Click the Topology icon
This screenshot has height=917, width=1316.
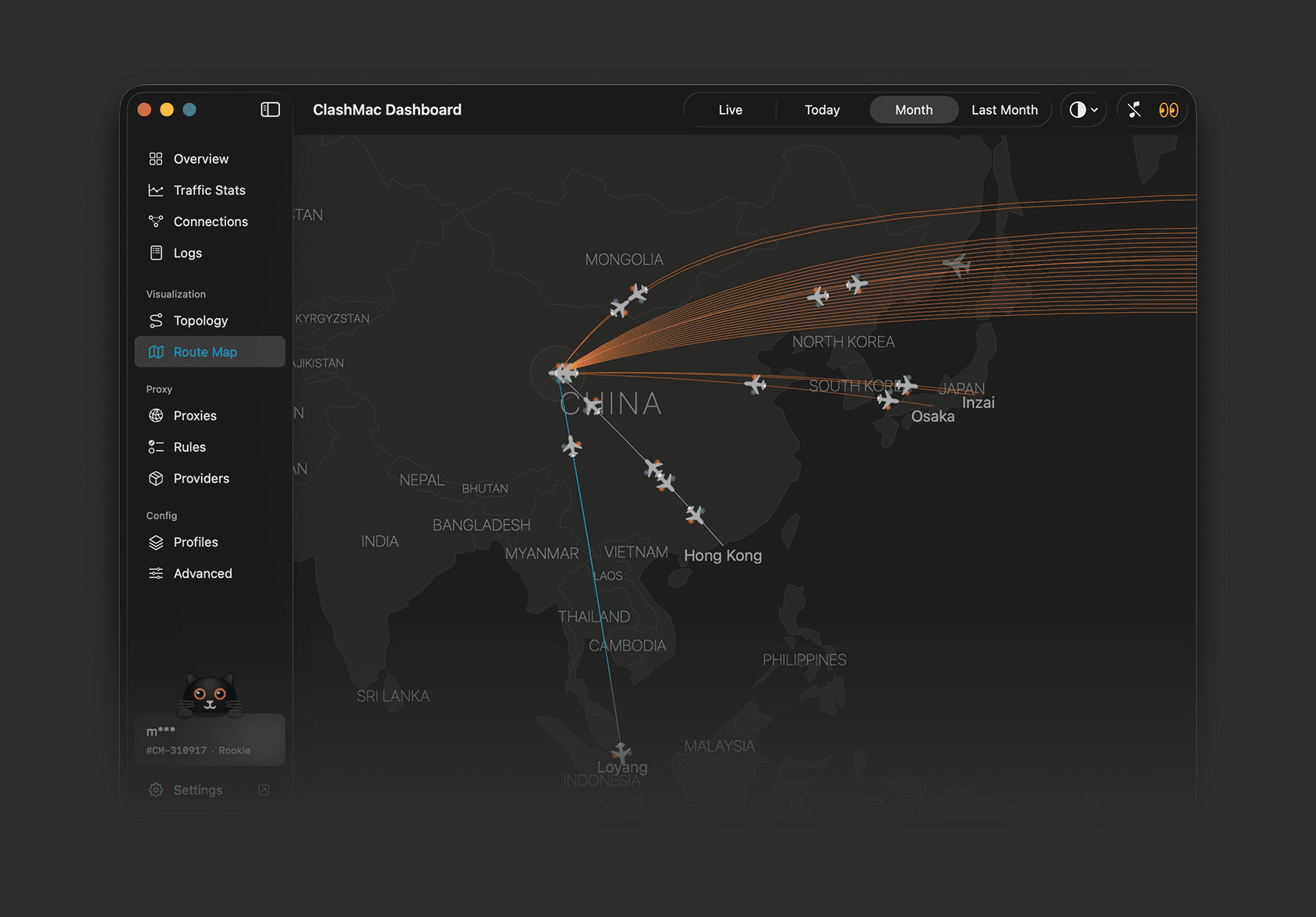[x=156, y=320]
